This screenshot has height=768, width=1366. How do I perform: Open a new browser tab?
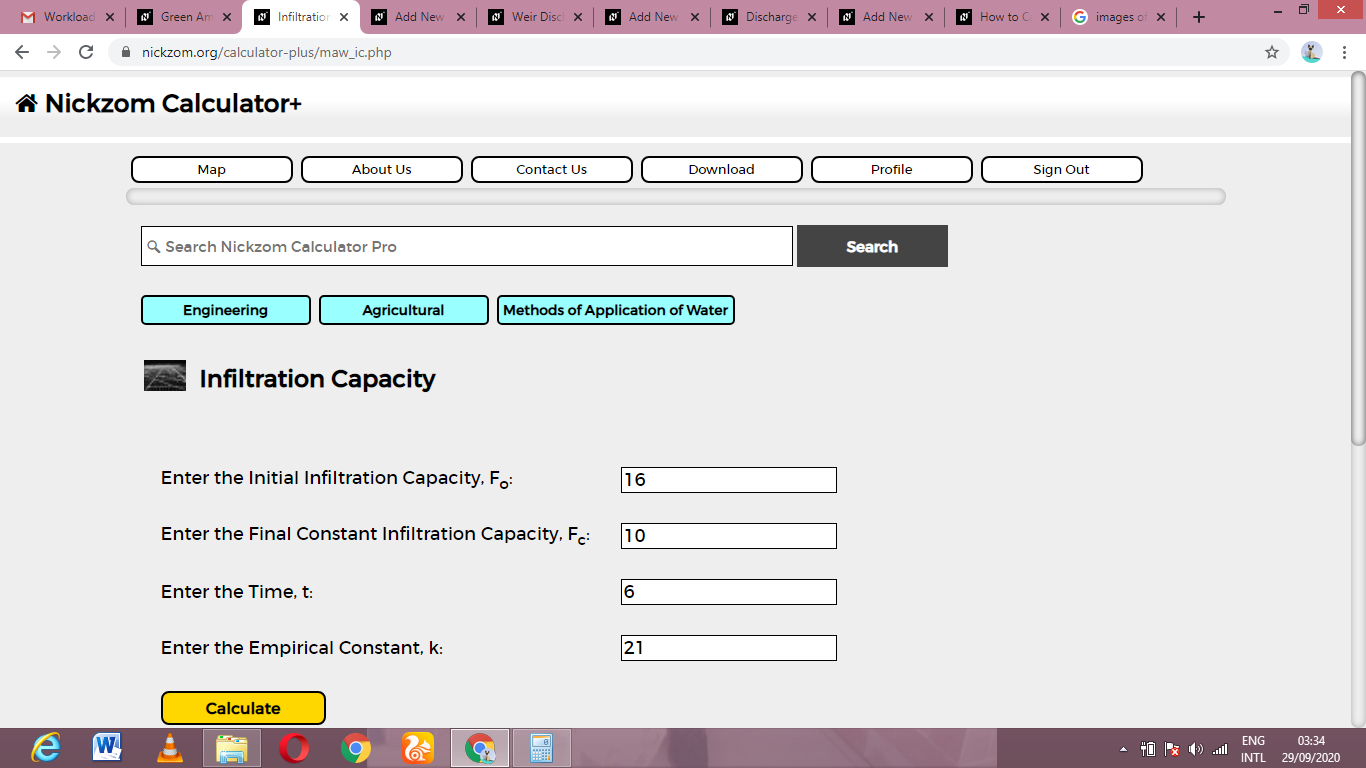pos(1199,17)
